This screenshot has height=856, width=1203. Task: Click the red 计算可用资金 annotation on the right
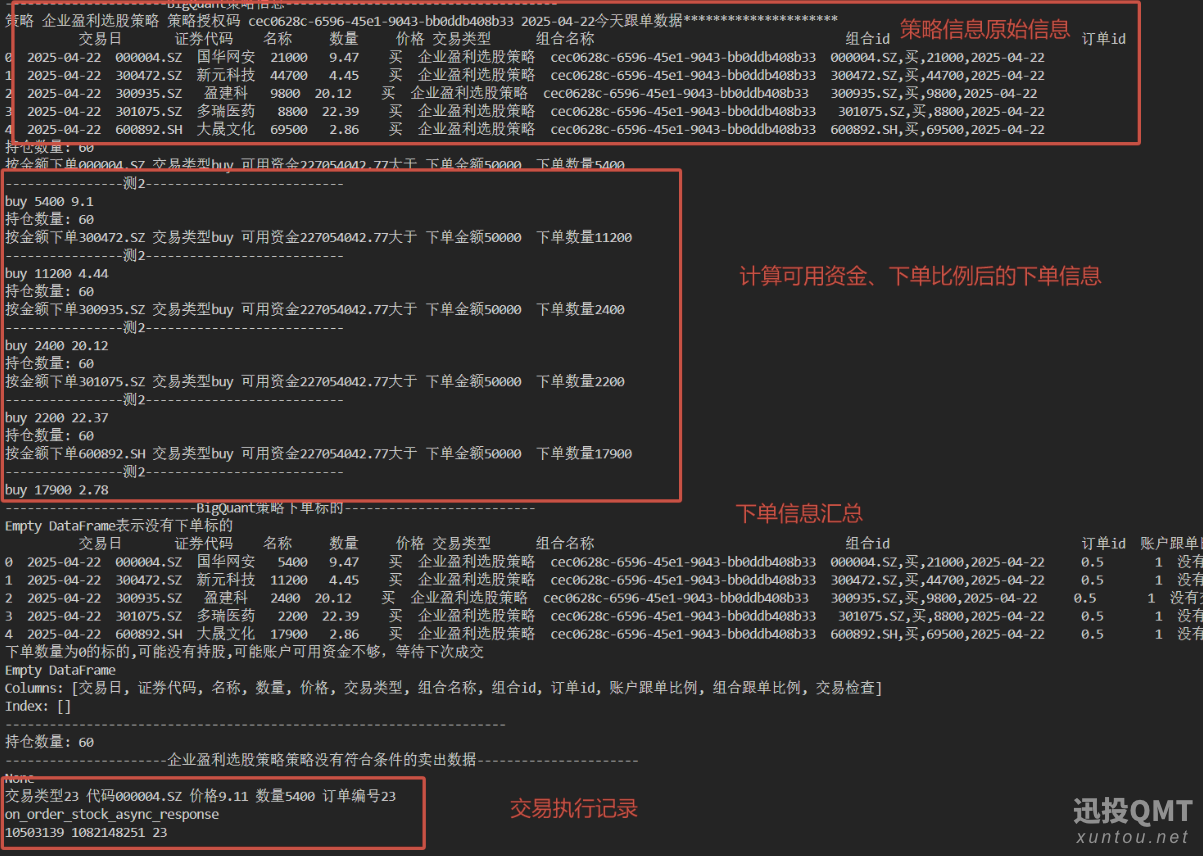[919, 275]
